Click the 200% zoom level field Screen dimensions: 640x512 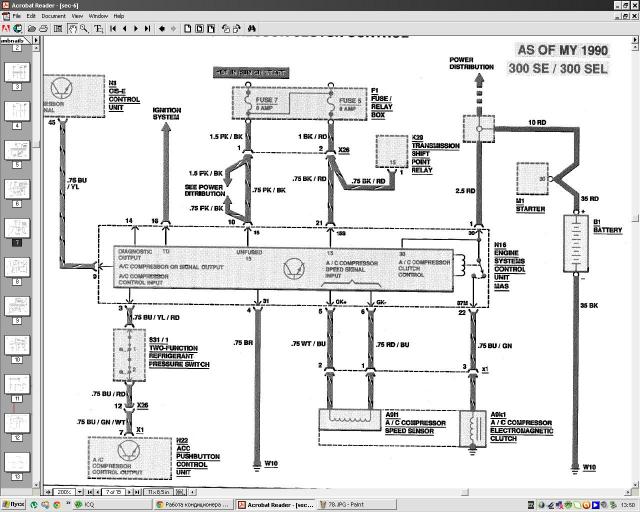[64, 492]
